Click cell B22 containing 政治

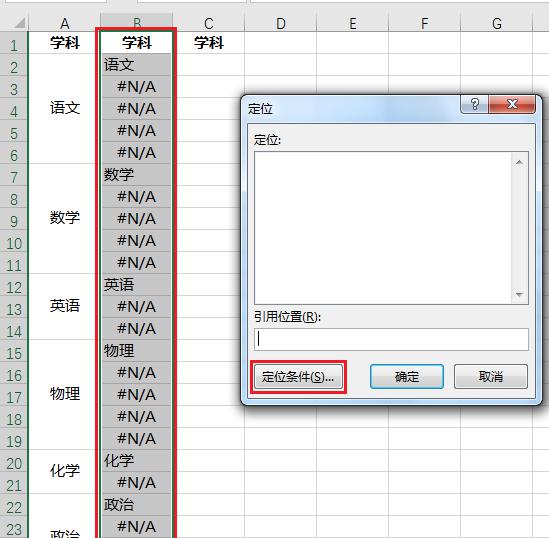[137, 505]
